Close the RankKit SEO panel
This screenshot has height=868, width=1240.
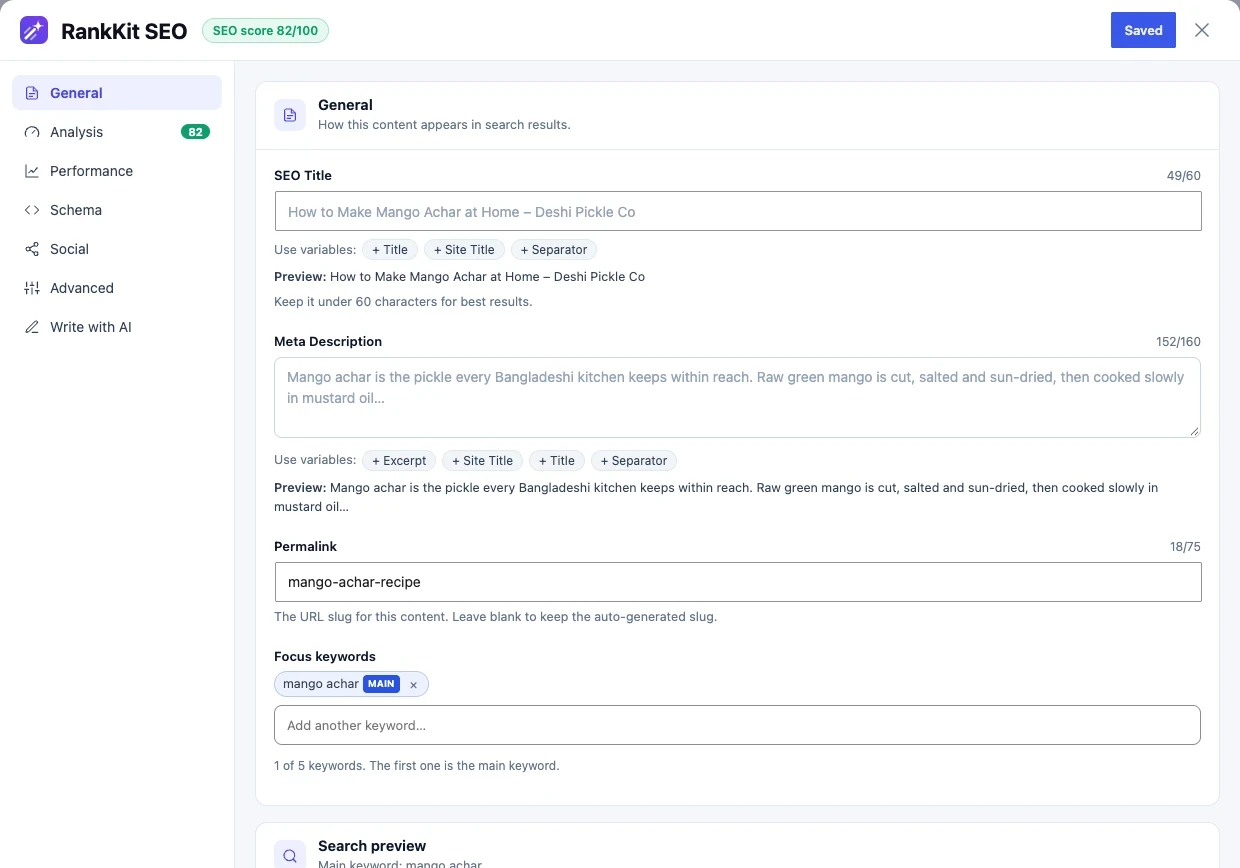(x=1202, y=30)
